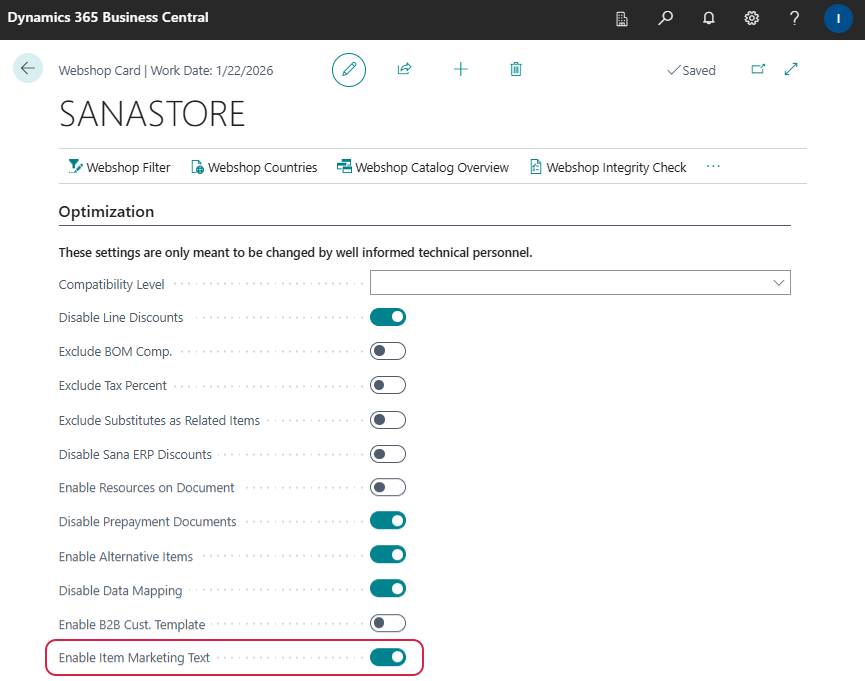Image resolution: width=865 pixels, height=681 pixels.
Task: Open user account avatar
Action: [x=838, y=19]
